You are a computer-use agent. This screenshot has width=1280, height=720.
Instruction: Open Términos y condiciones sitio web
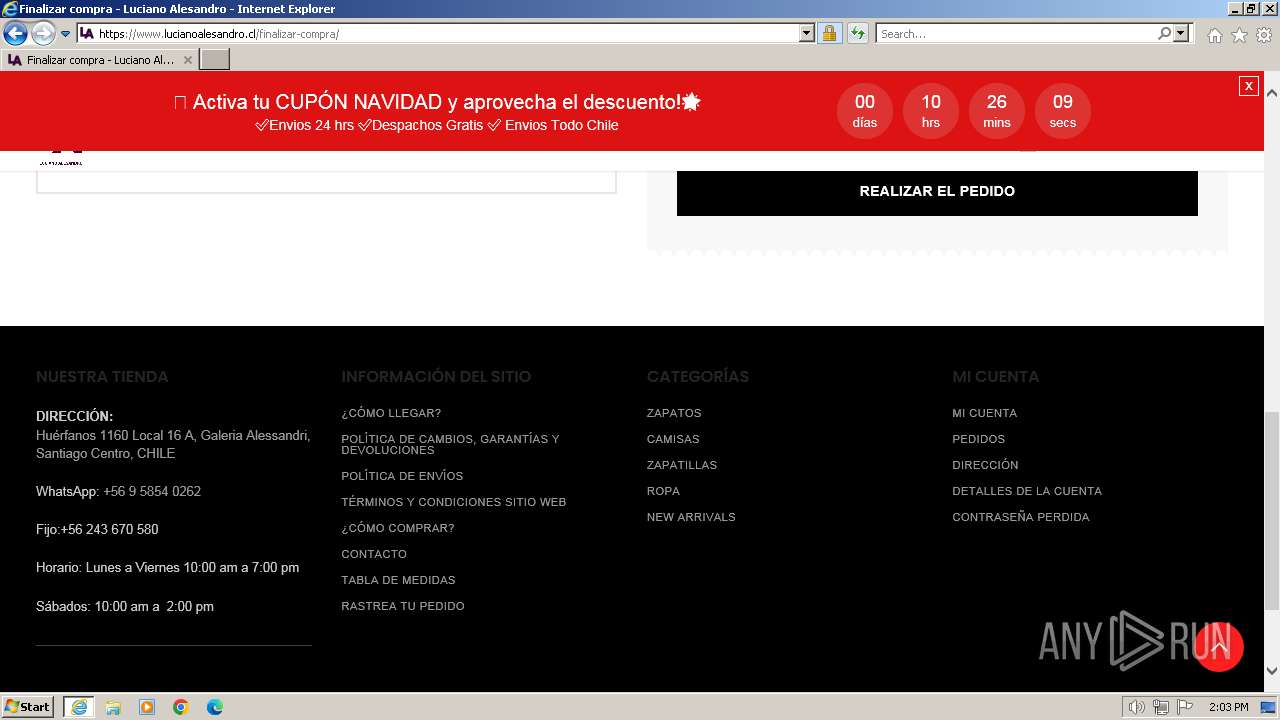(454, 502)
